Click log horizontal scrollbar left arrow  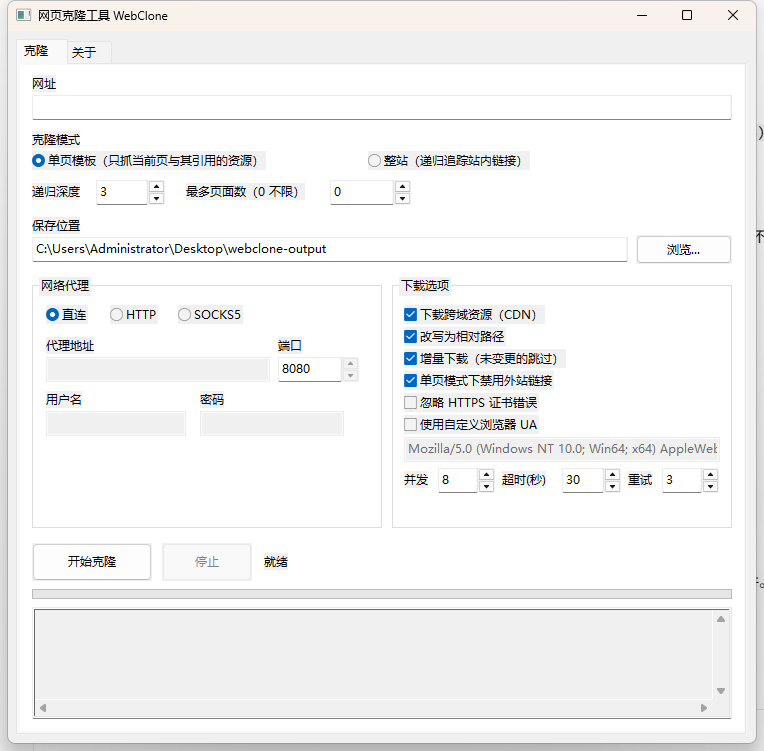pos(43,708)
